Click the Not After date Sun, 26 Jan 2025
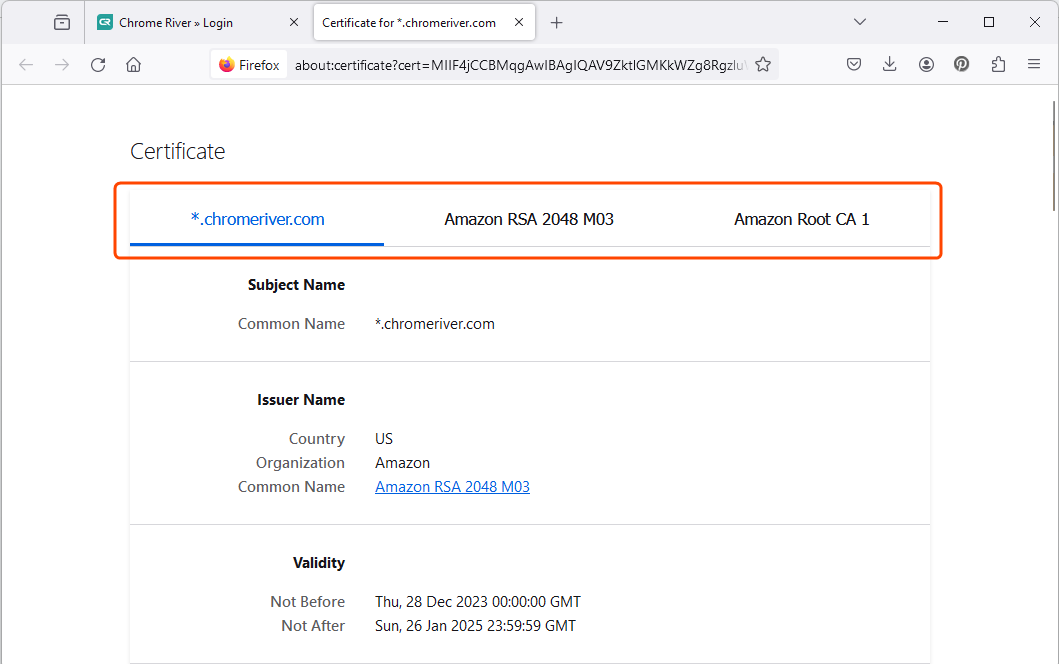Screen dimensions: 1059x664 pyautogui.click(x=475, y=626)
